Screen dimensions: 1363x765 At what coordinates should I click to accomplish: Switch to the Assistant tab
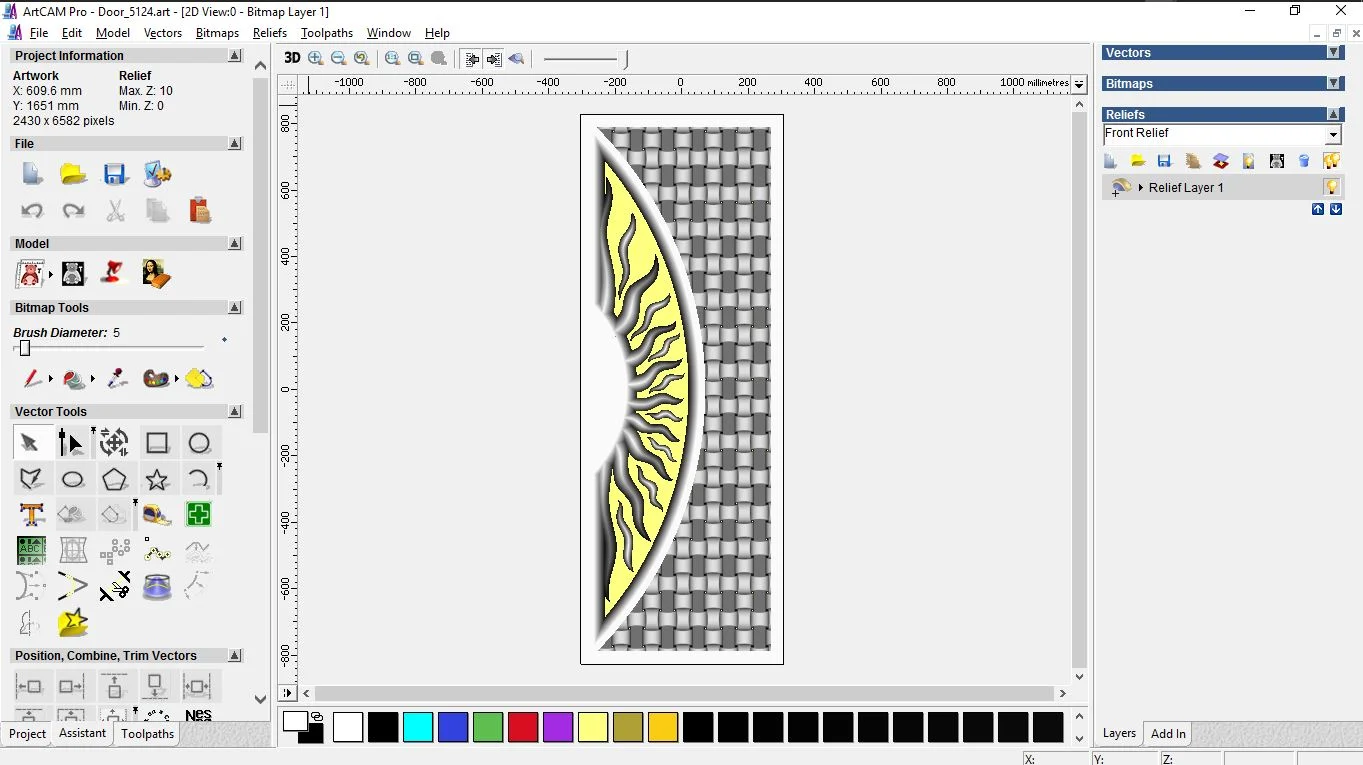pos(82,734)
